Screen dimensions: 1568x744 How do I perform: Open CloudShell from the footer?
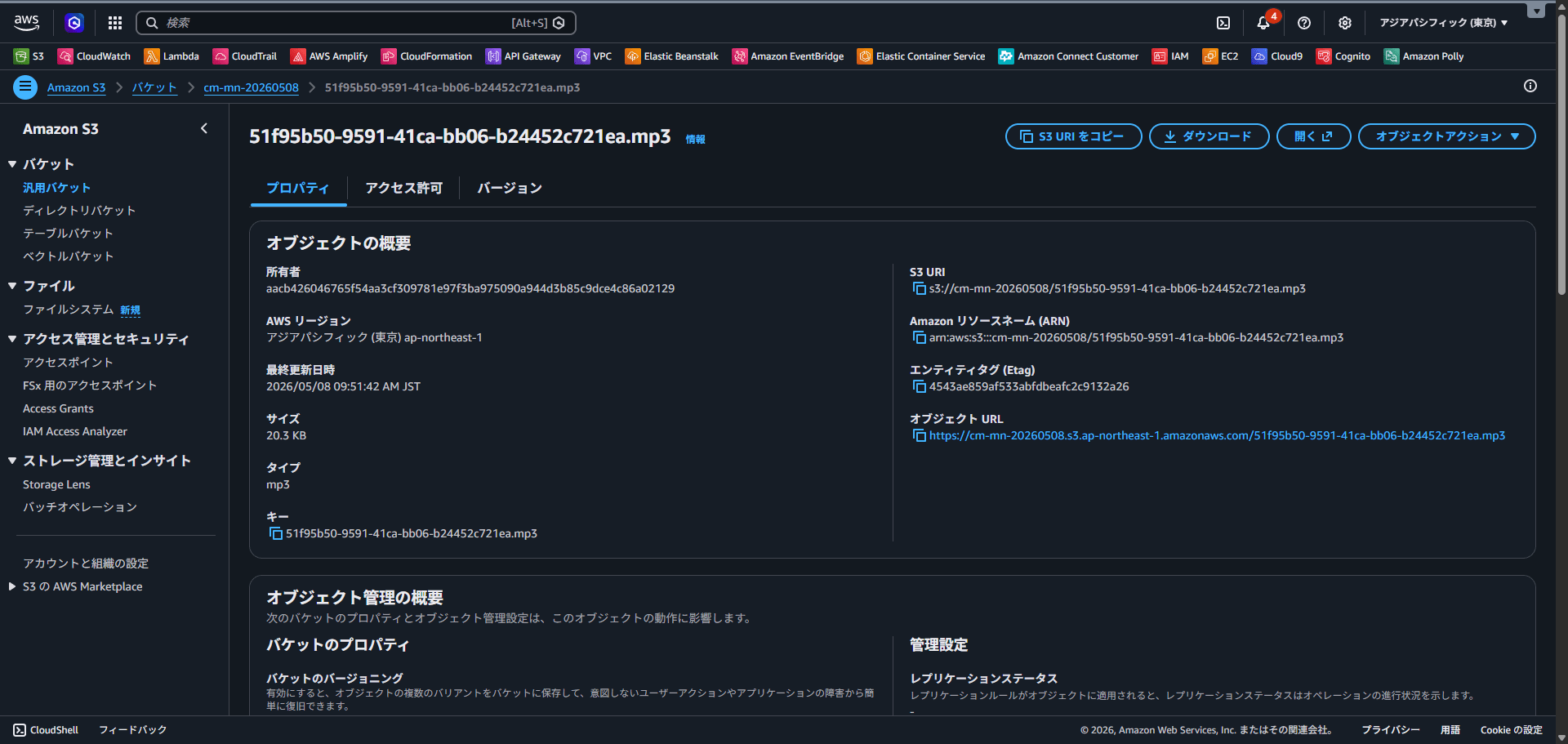(46, 730)
